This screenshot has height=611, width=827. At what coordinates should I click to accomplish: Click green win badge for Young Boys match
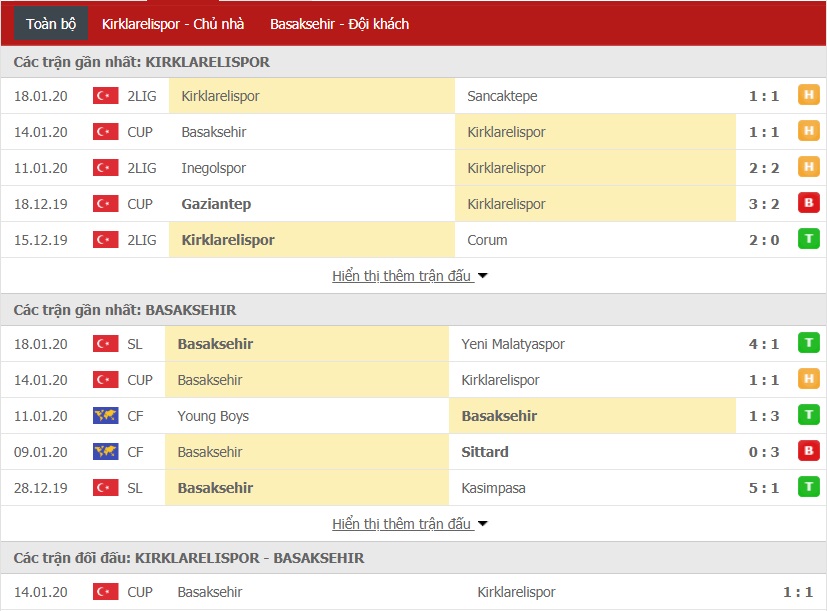809,415
